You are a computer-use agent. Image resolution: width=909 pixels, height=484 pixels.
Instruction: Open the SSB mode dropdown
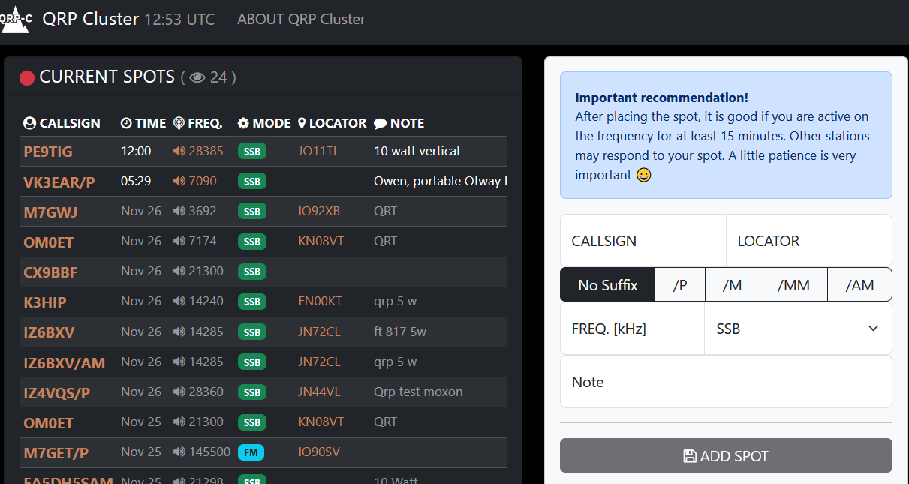click(x=798, y=329)
